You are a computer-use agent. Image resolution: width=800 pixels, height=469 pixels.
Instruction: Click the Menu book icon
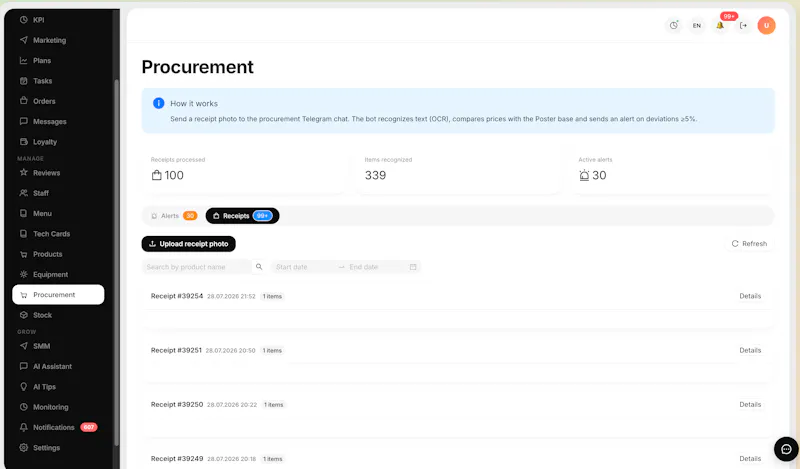pos(23,213)
